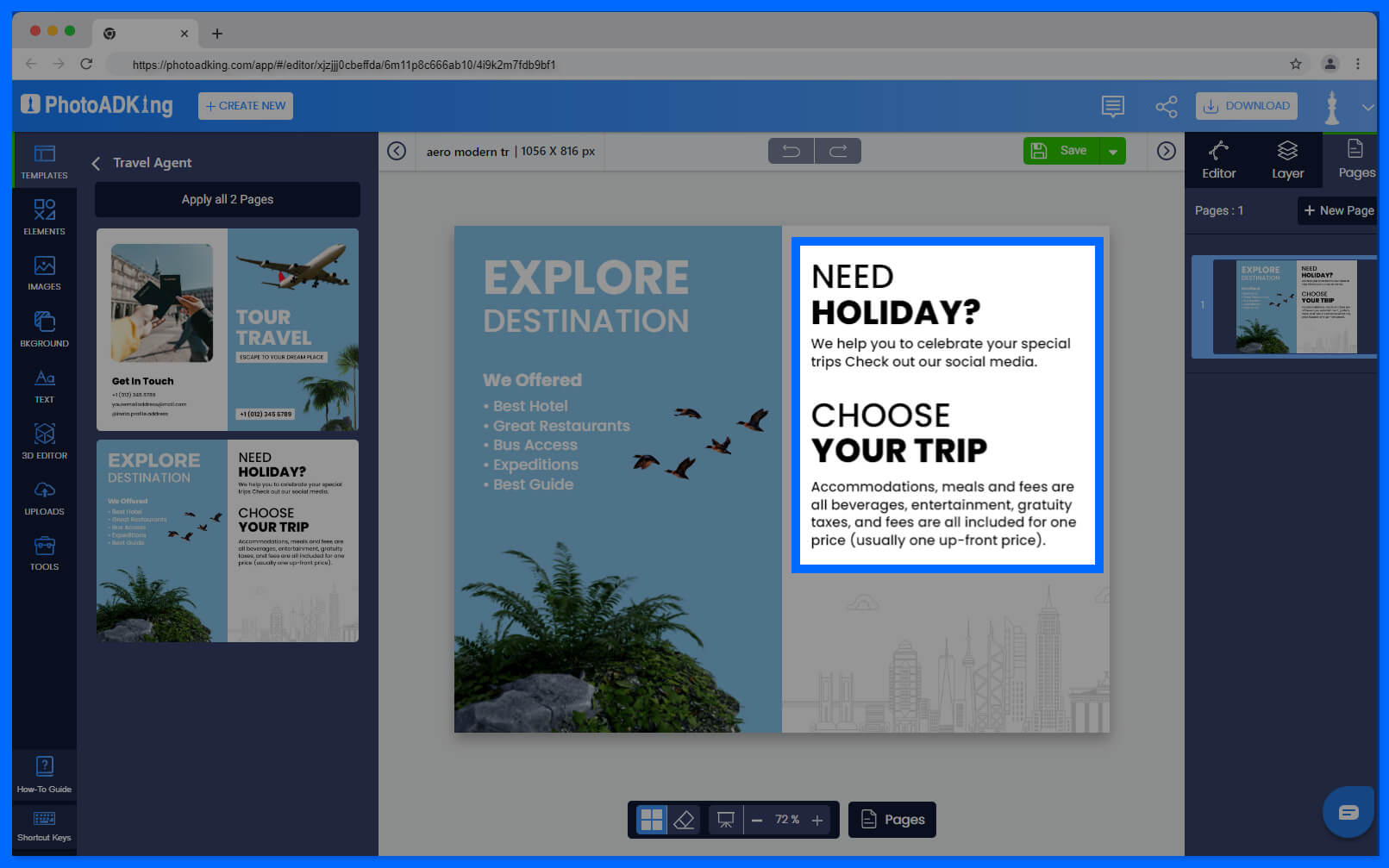Open the Images panel
1389x868 pixels.
pyautogui.click(x=44, y=273)
